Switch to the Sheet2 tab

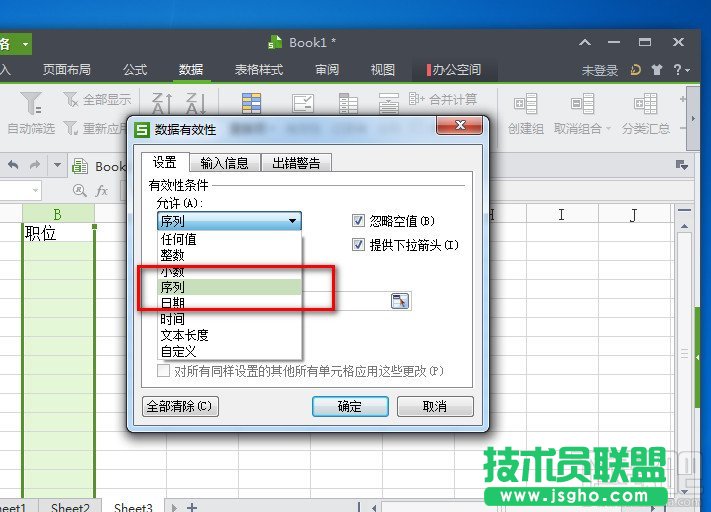coord(70,507)
